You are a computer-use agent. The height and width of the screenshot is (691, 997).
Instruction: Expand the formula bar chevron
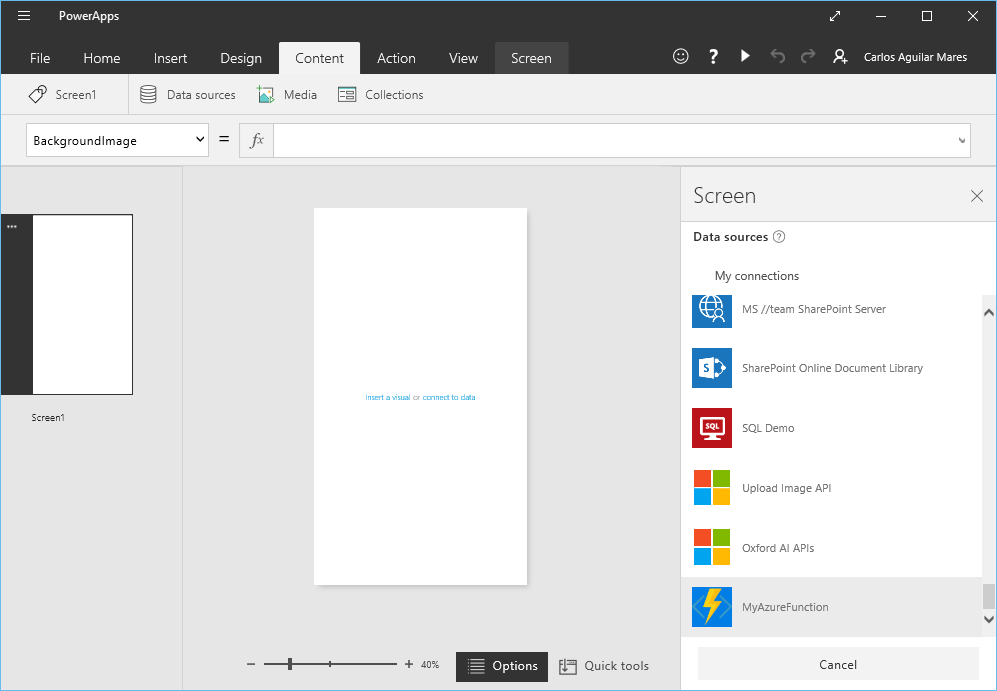click(x=961, y=140)
